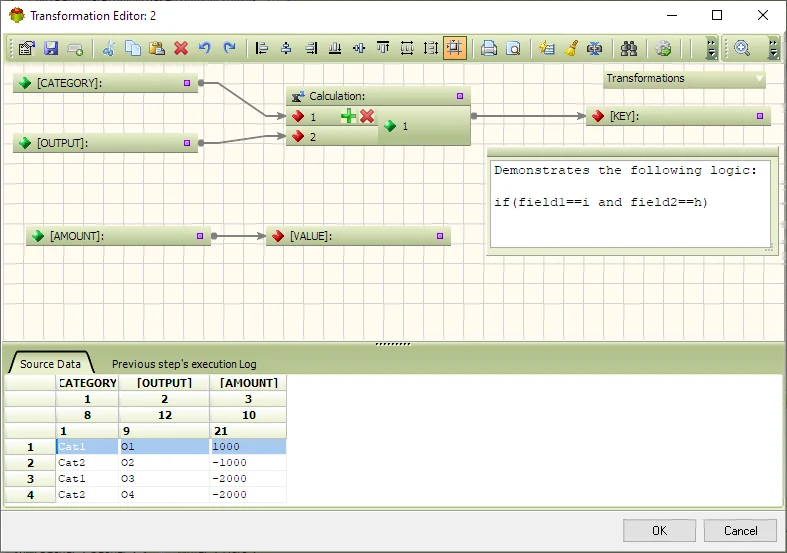Click the binoculars Find icon
Viewport: 787px width, 553px height.
(628, 48)
